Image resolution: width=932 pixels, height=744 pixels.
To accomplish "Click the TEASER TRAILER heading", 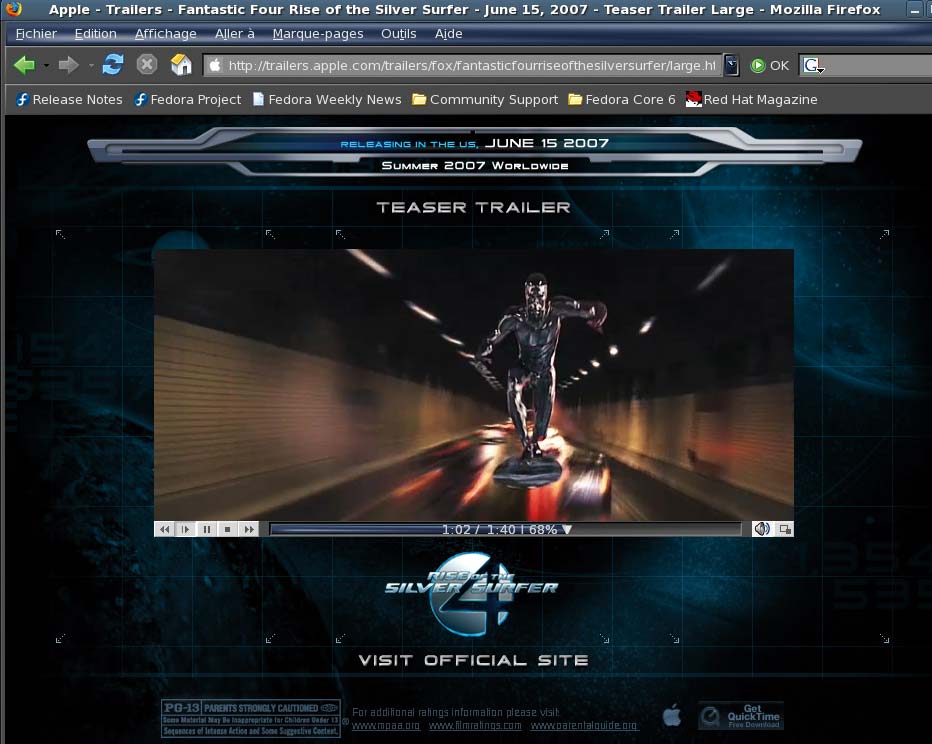I will (473, 207).
